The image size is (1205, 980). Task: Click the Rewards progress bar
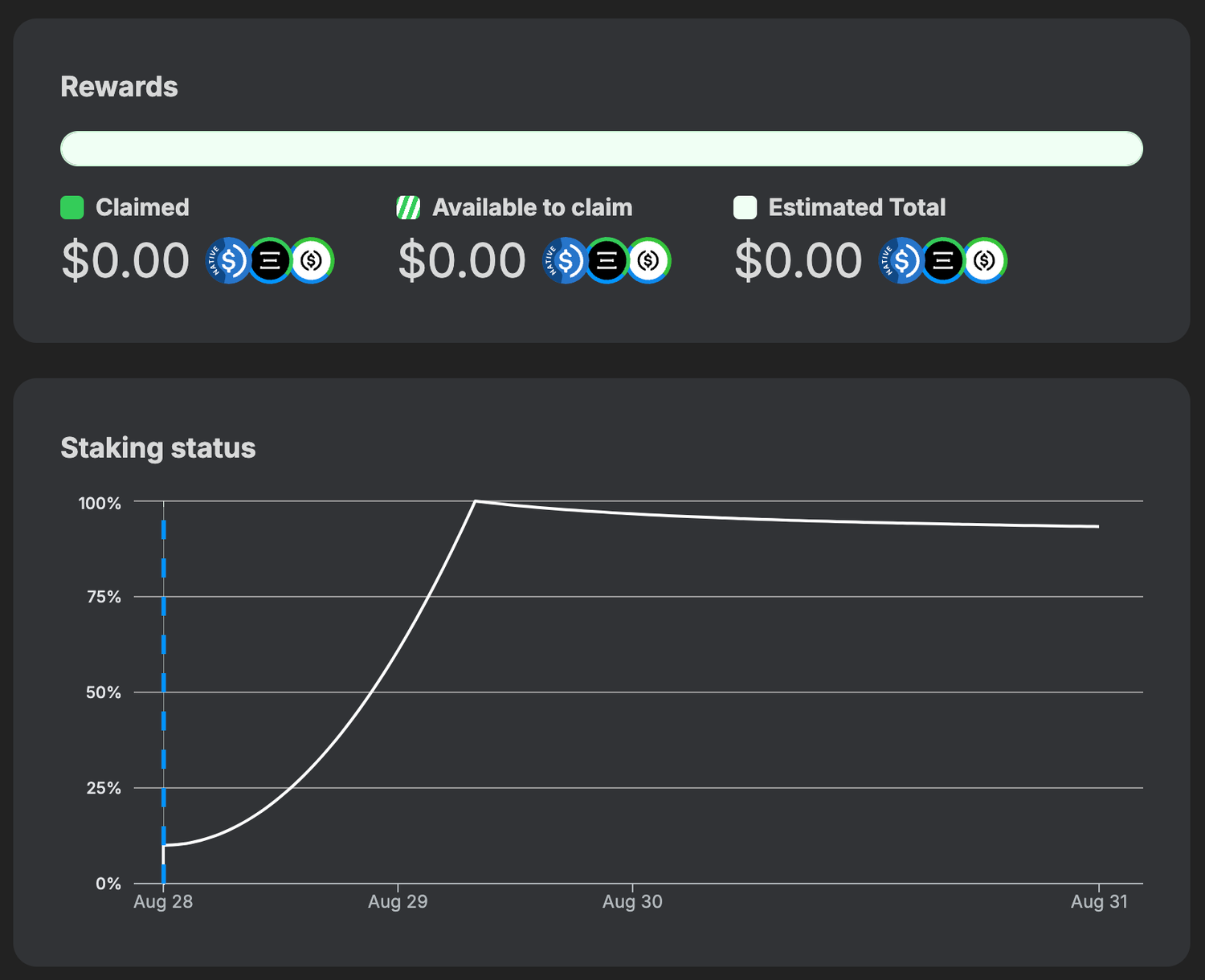click(601, 149)
